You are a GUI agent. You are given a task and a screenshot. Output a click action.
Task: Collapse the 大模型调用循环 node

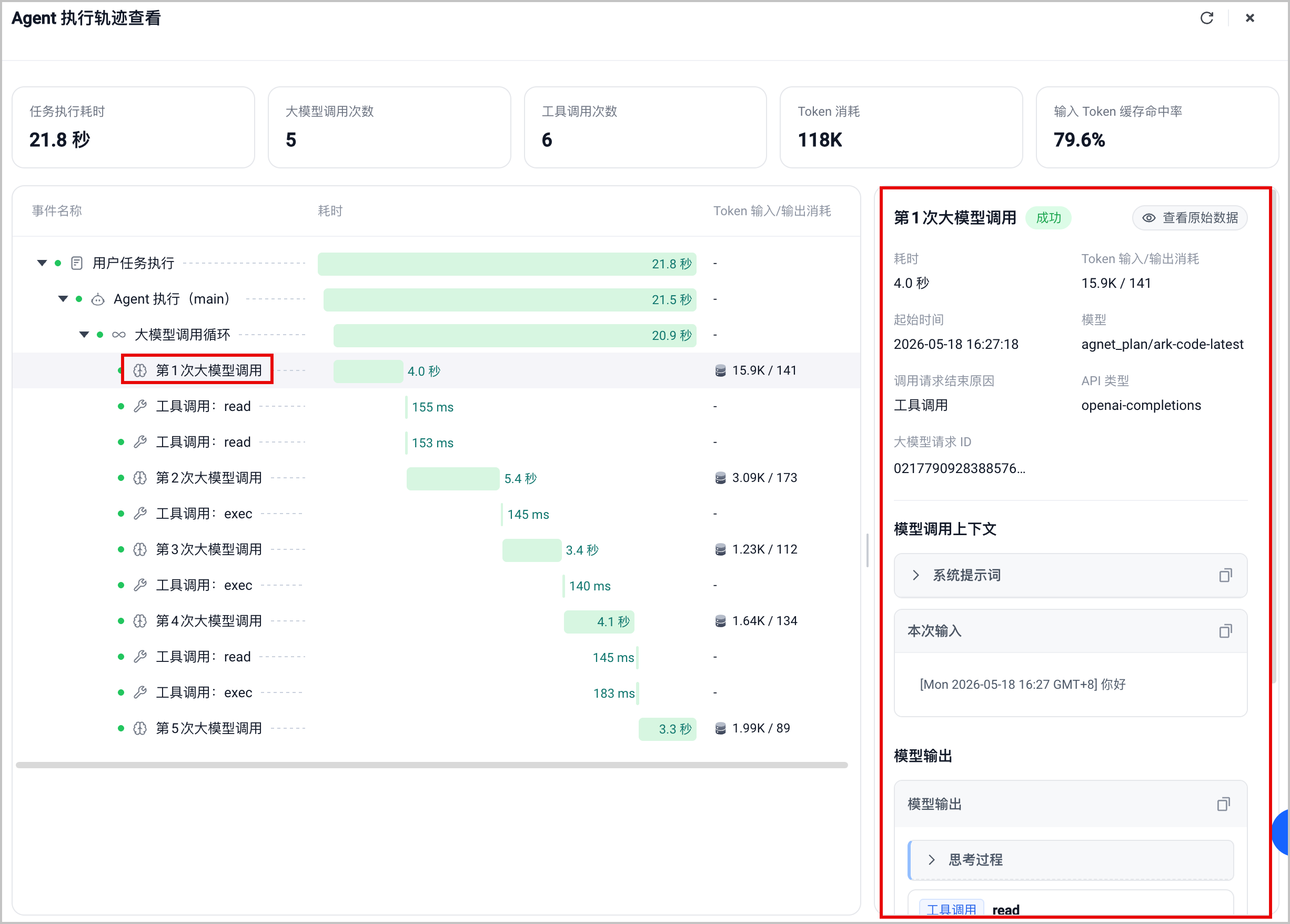coord(84,335)
